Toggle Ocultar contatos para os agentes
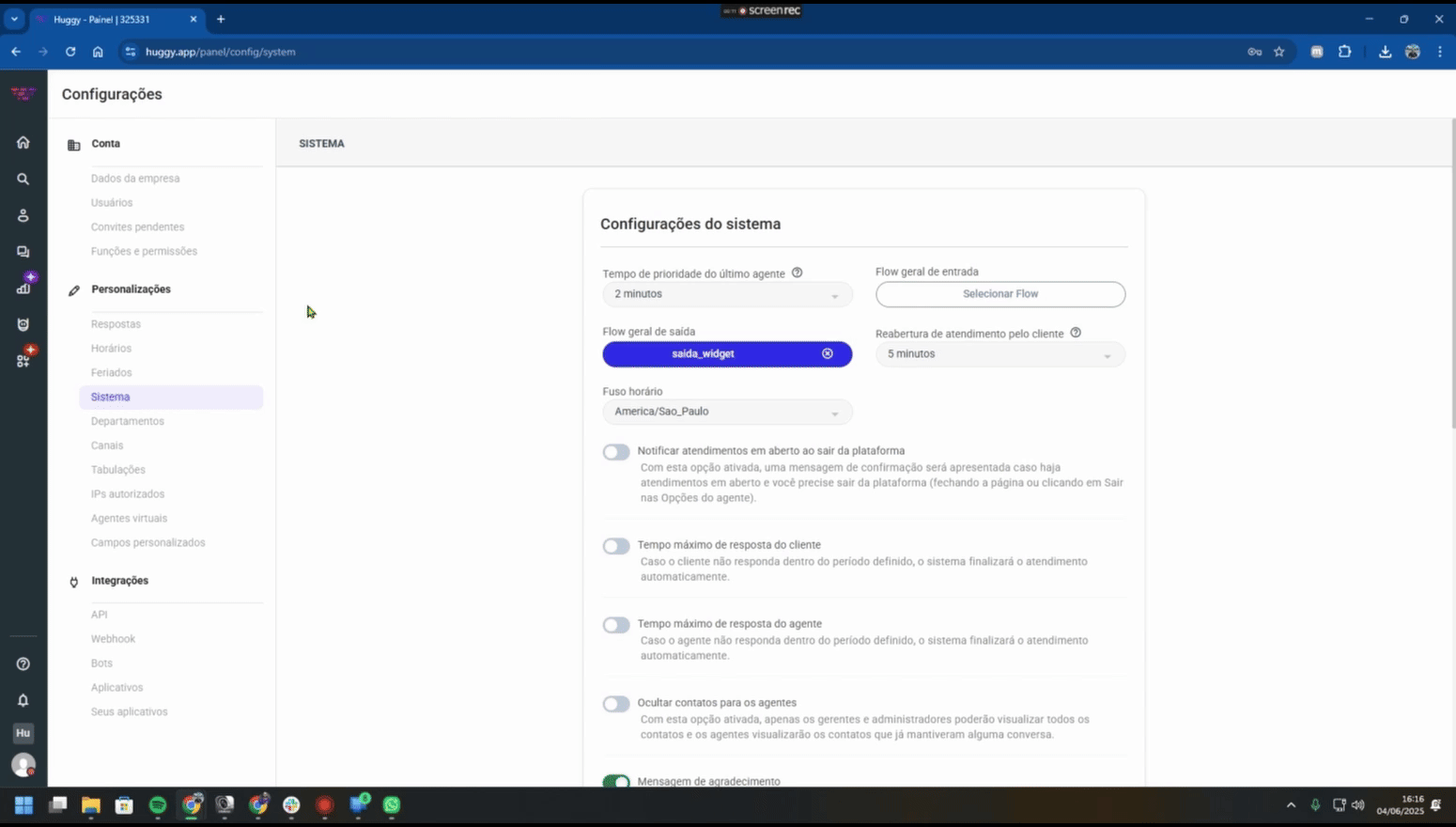 tap(616, 704)
